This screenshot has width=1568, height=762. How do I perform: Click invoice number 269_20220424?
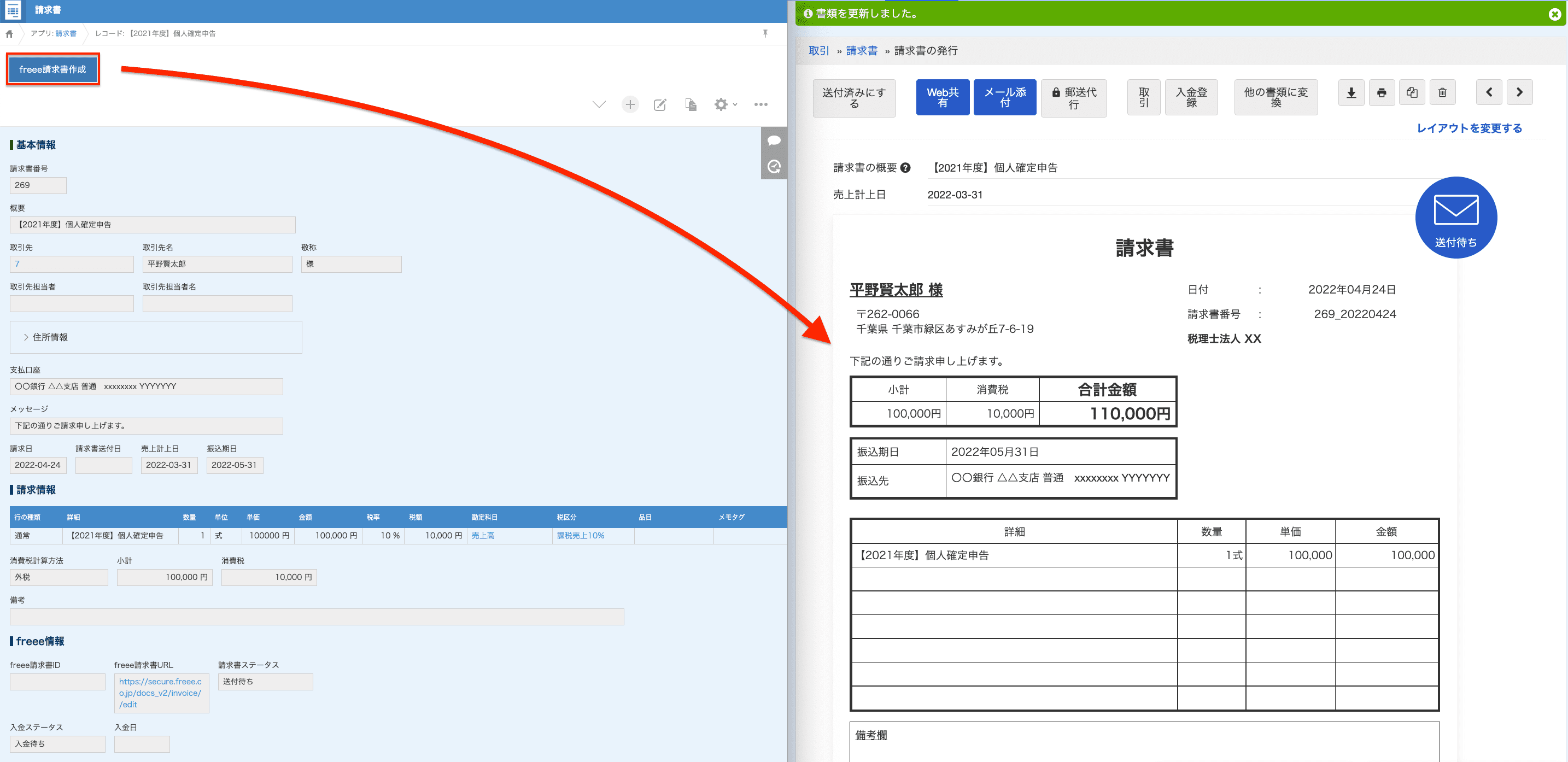pos(1354,315)
